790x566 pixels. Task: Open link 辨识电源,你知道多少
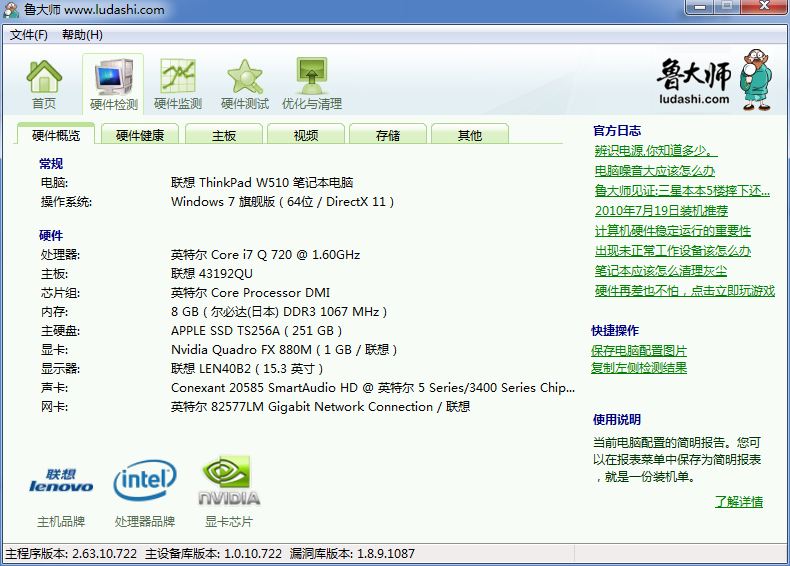(655, 151)
